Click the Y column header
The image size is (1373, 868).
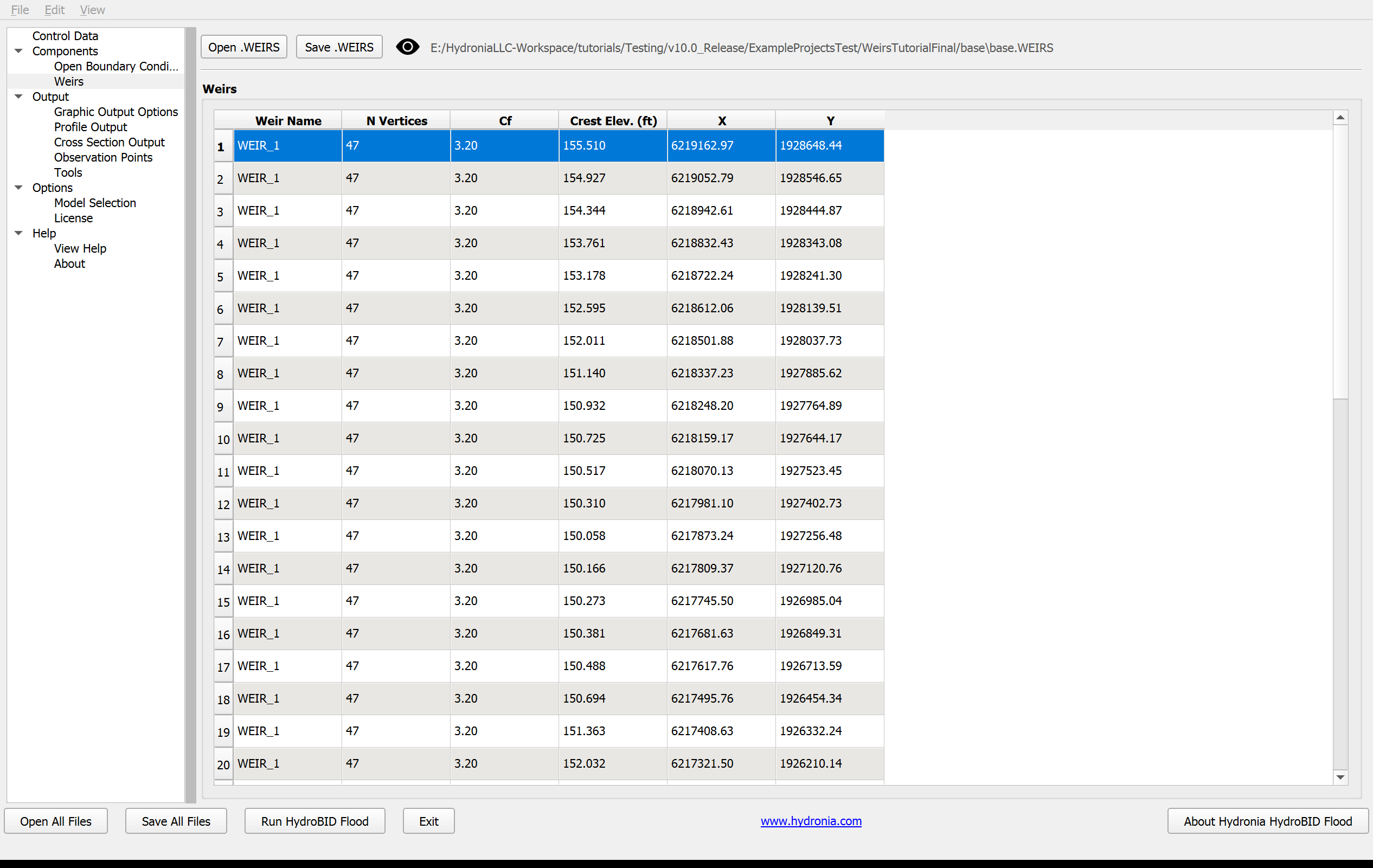[830, 120]
